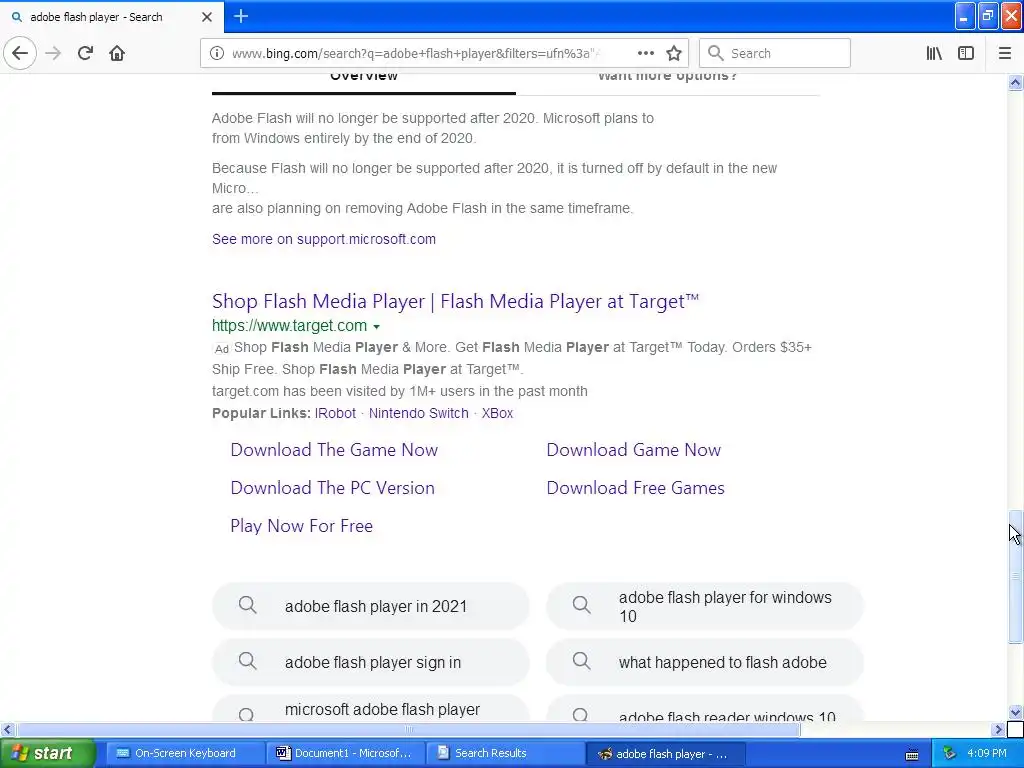1024x768 pixels.
Task: Open page actions three-dot menu
Action: [645, 53]
